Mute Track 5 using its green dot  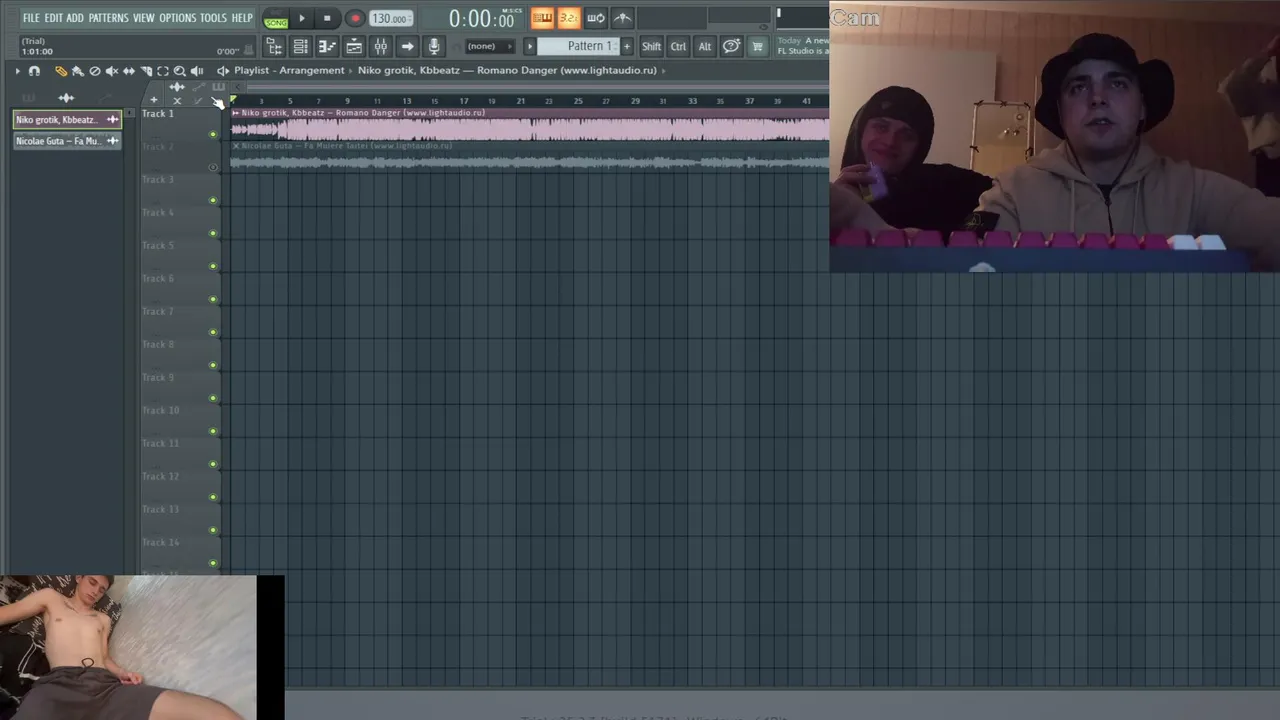coord(213,266)
